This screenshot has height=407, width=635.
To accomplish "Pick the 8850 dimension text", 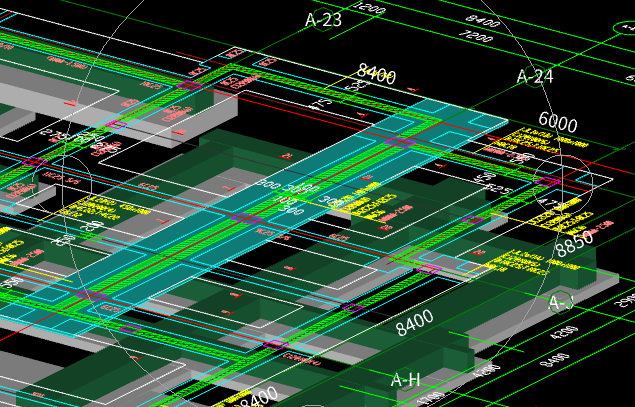I will pyautogui.click(x=575, y=244).
